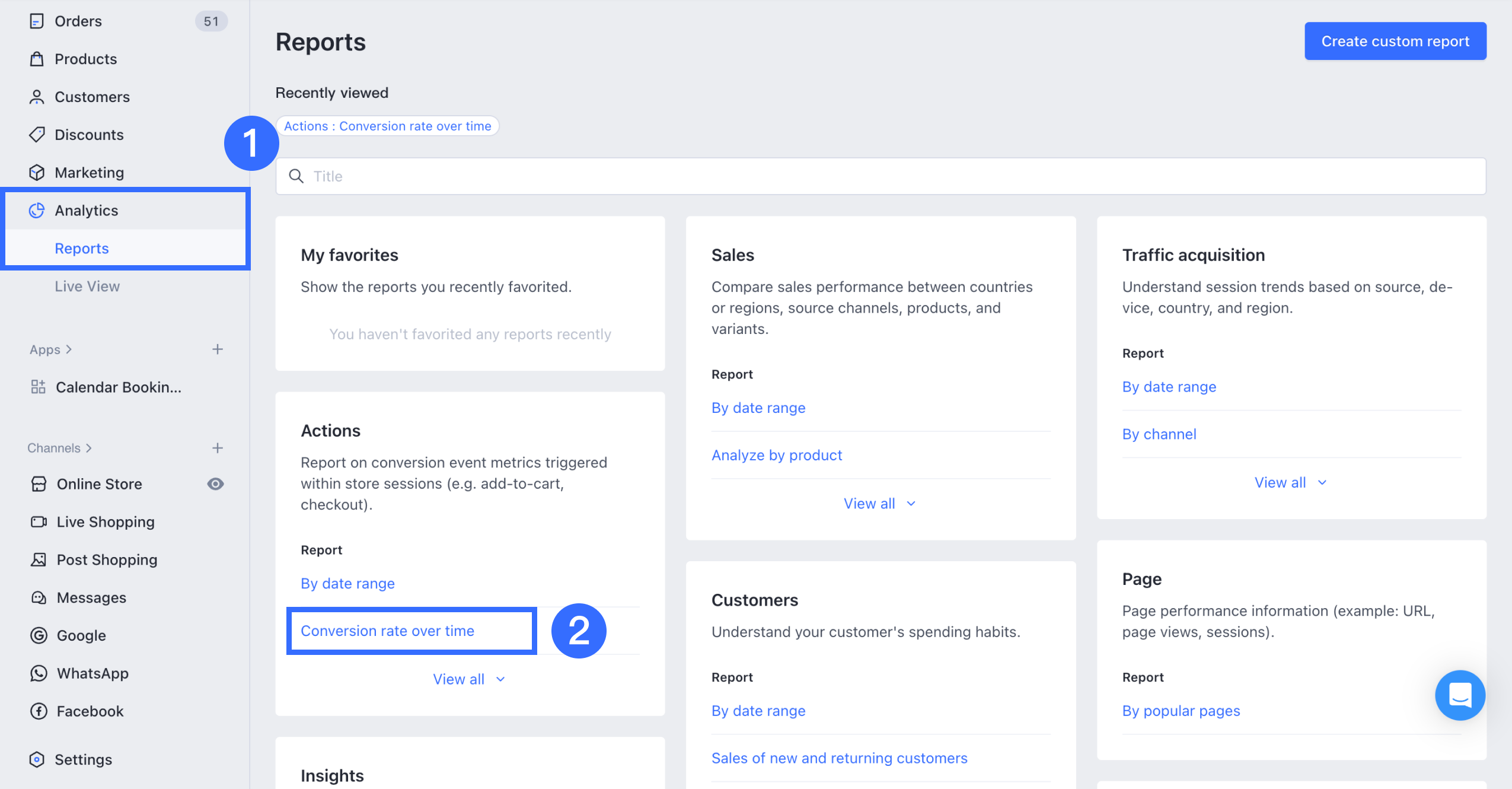
Task: Click the Settings gear icon
Action: pos(37,759)
